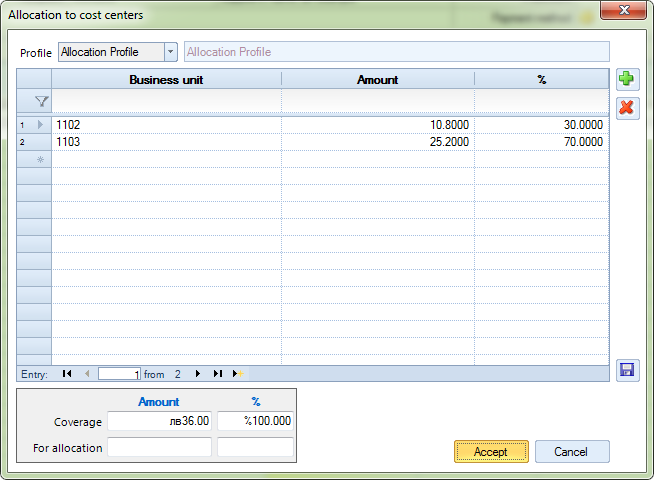
Task: Select business unit 1102 cell
Action: tap(166, 125)
